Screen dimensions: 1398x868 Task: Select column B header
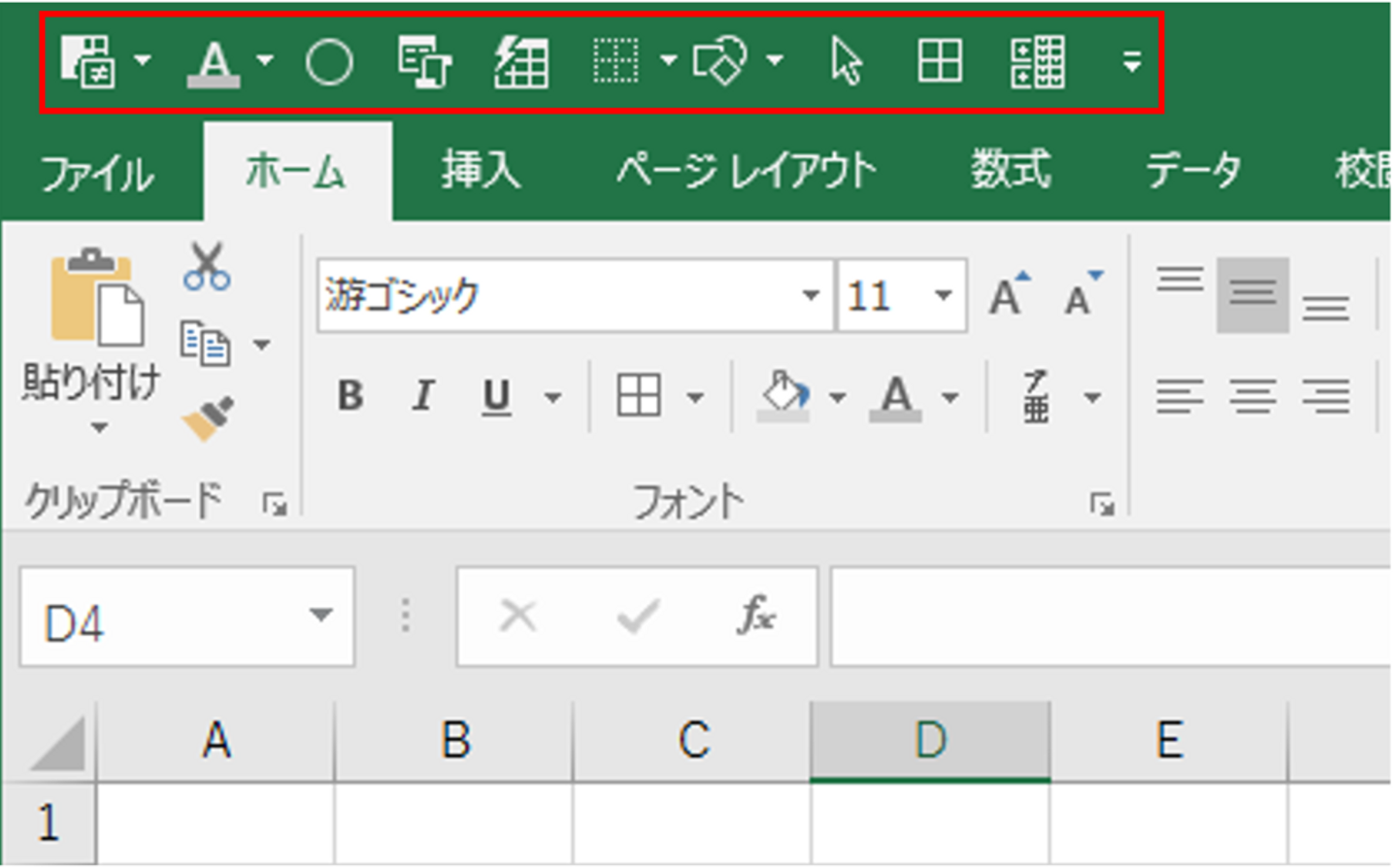coord(454,741)
